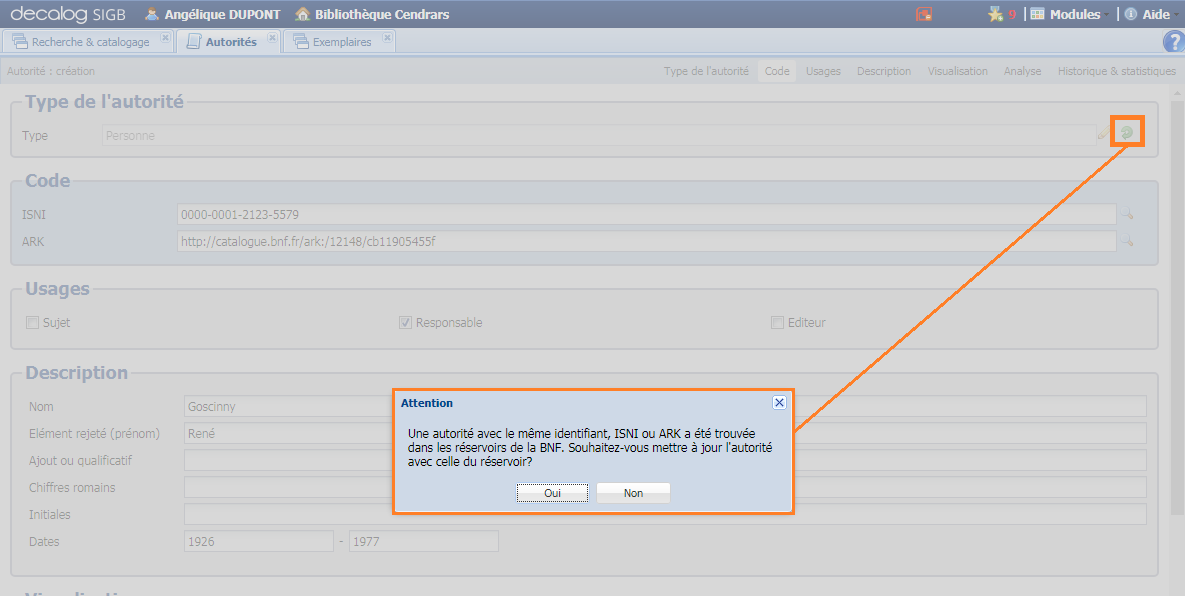The image size is (1185, 596).
Task: Close the Attention dialog with the X
Action: coord(780,402)
